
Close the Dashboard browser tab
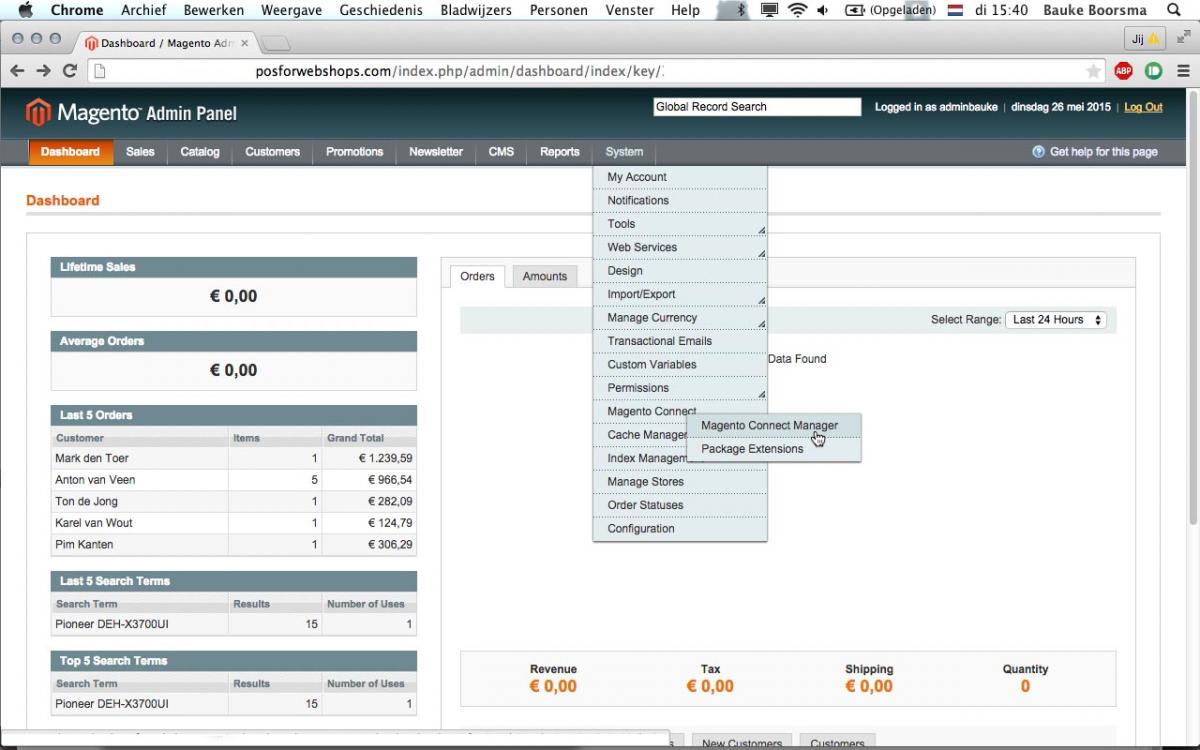pyautogui.click(x=244, y=43)
